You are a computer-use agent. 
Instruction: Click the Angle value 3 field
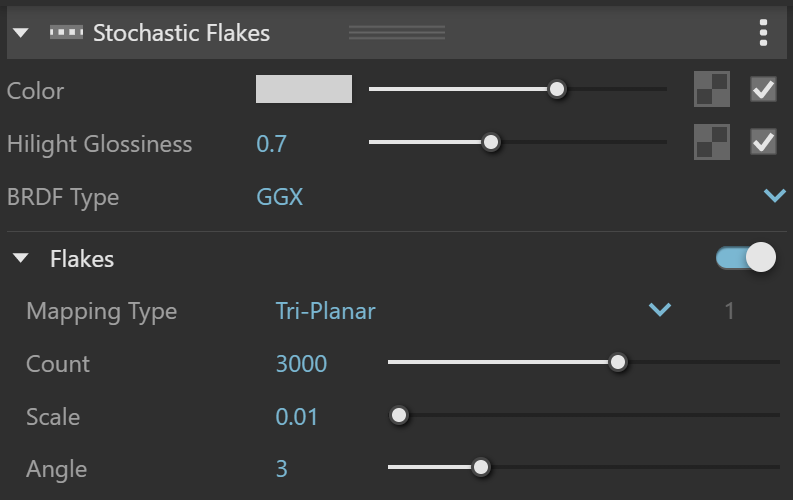pos(282,469)
